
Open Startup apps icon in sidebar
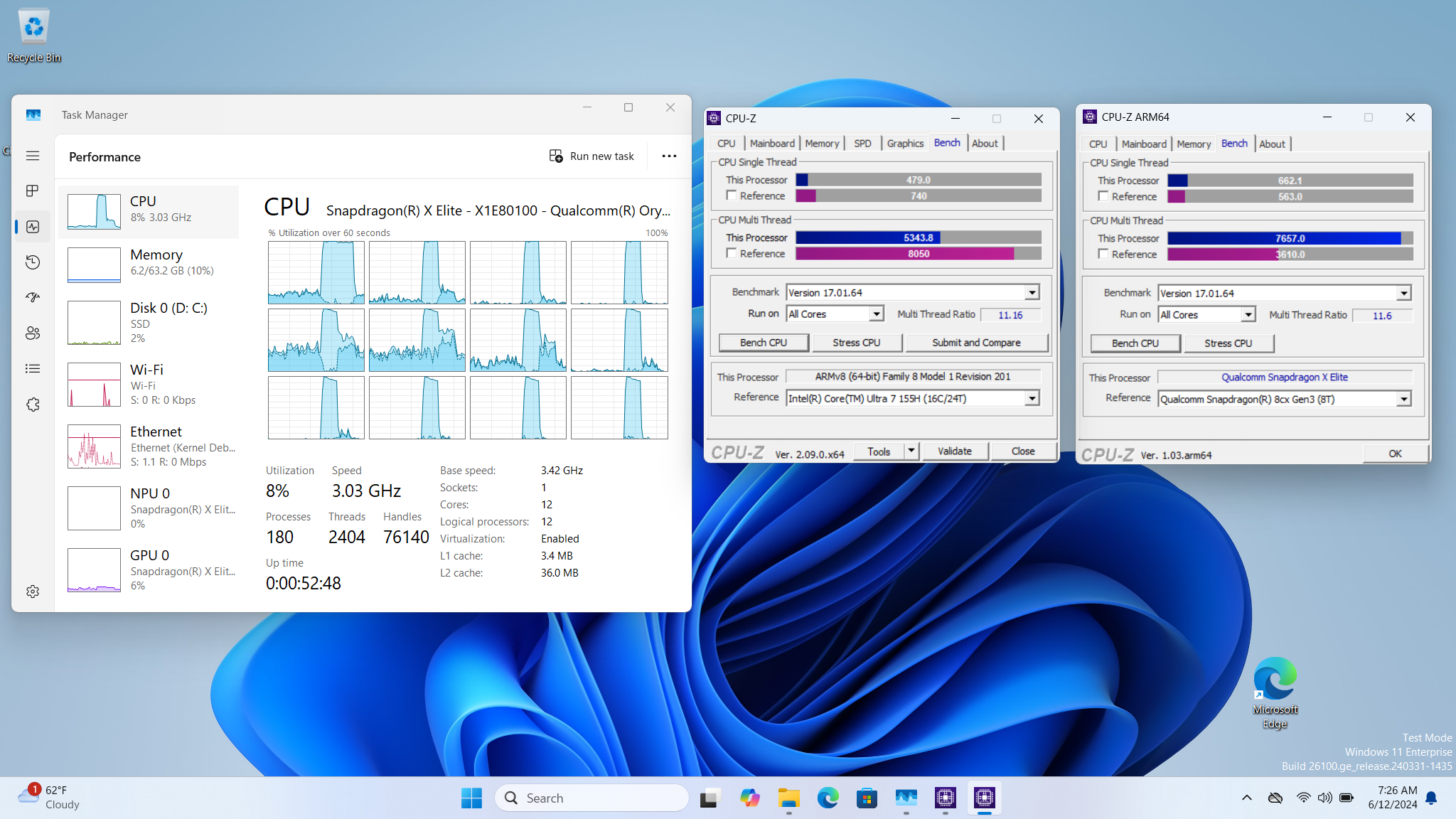33,297
